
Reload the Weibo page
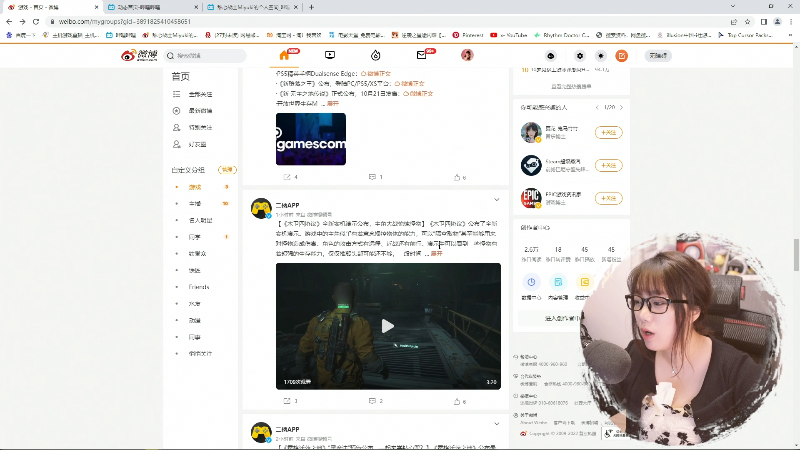click(x=36, y=21)
